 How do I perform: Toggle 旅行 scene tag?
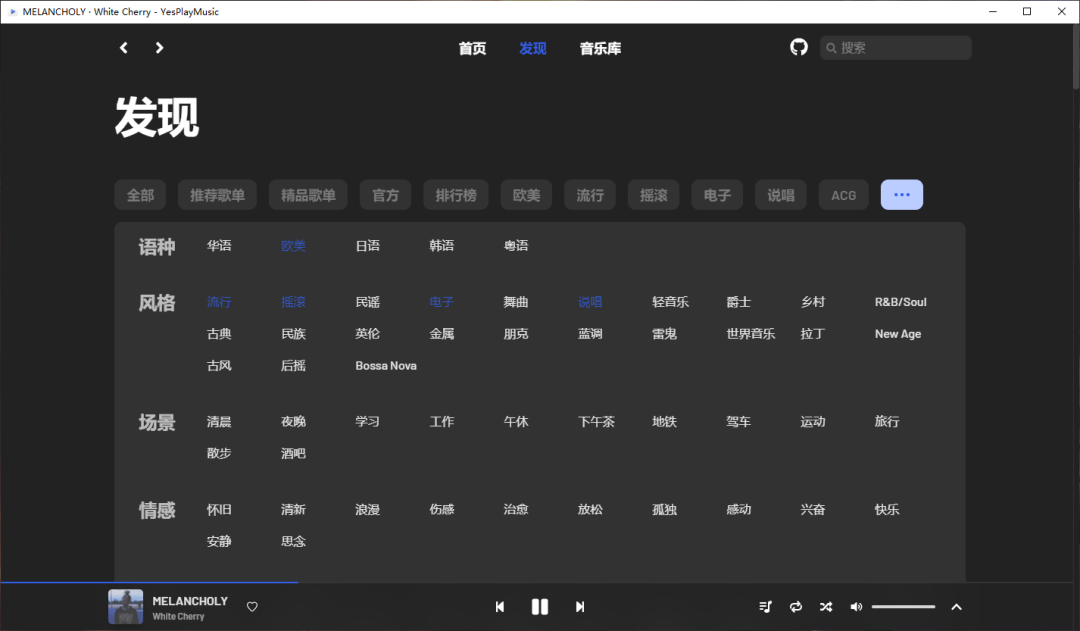click(x=886, y=421)
